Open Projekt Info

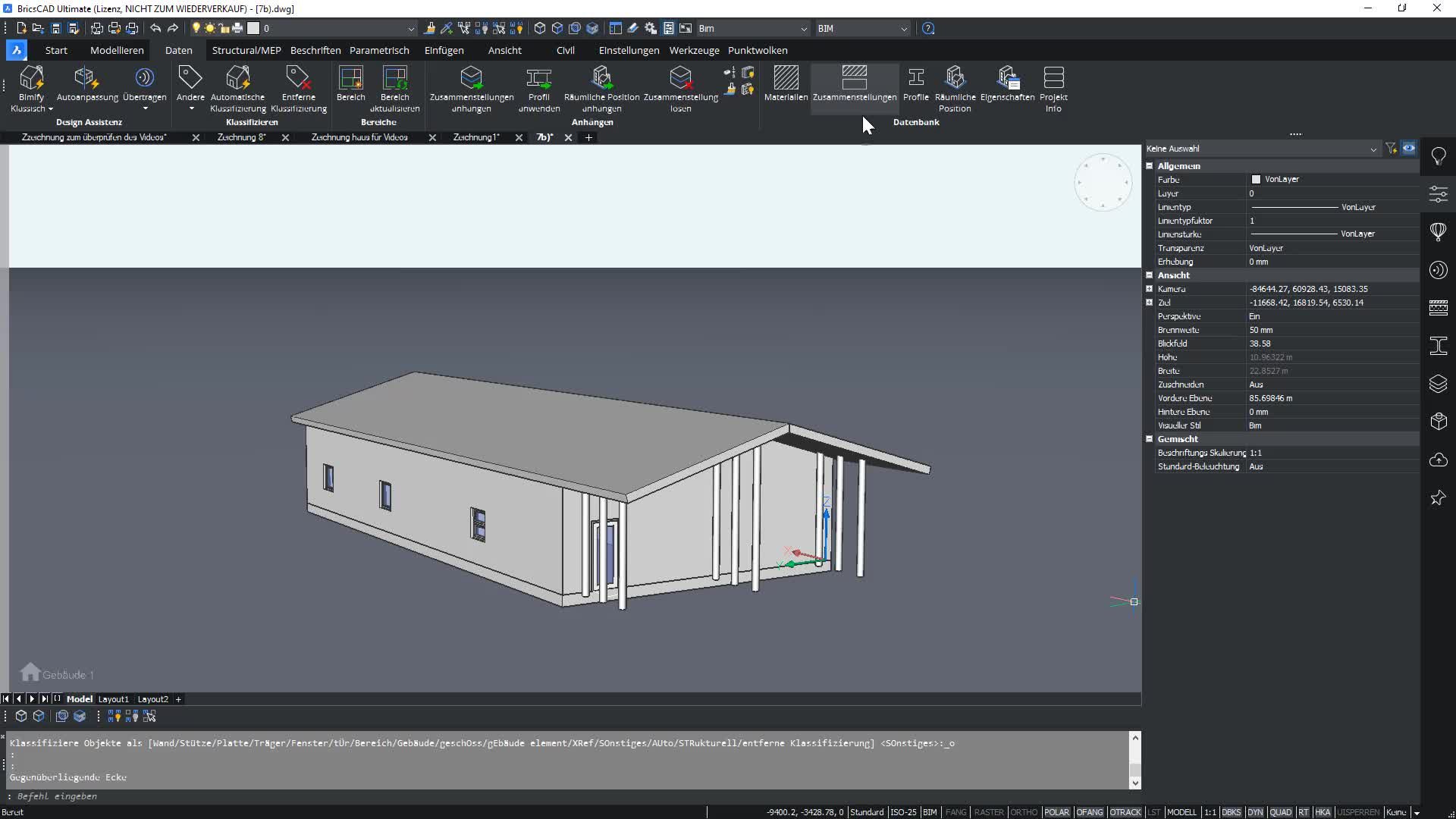point(1053,89)
